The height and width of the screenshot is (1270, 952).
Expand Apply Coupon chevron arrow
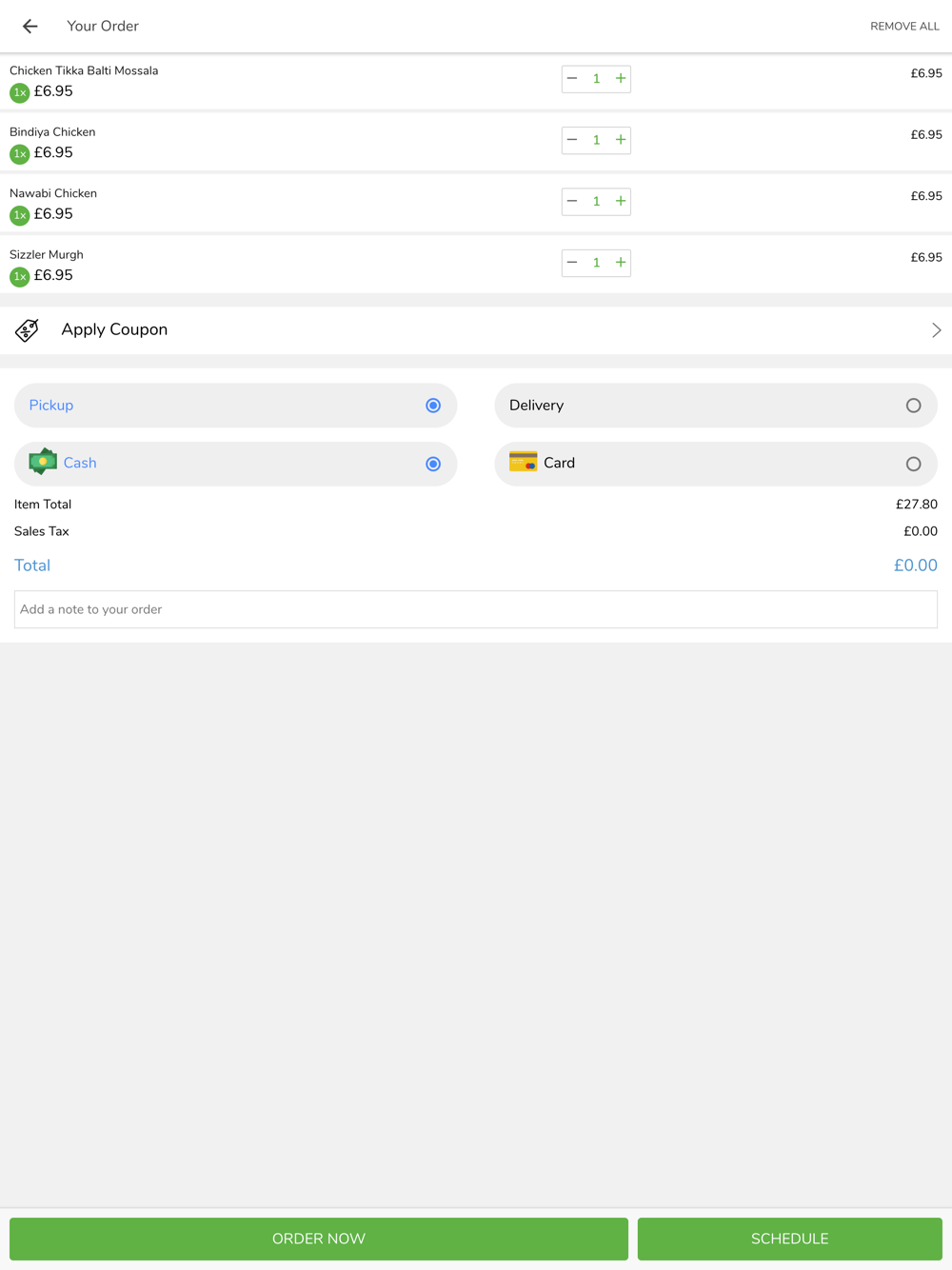pos(937,330)
